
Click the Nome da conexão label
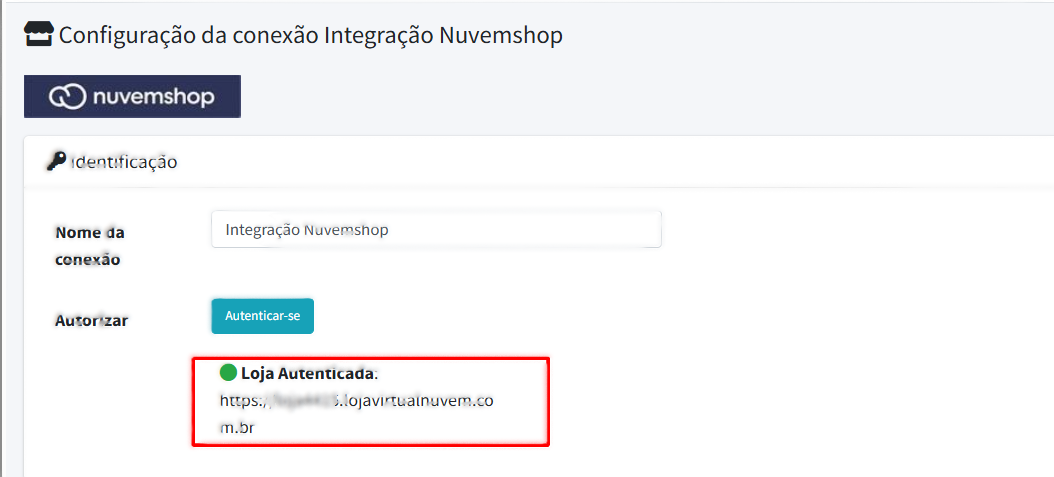89,245
